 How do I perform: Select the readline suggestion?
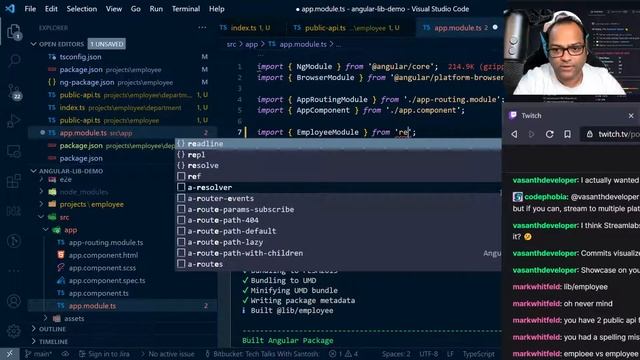(338, 144)
